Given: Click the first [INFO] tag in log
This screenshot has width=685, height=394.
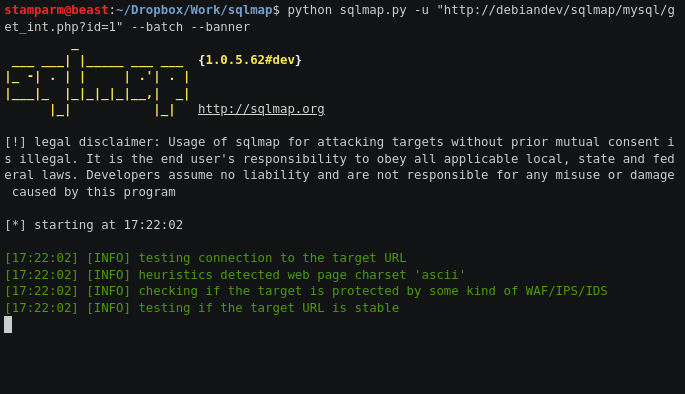Looking at the screenshot, I should 108,258.
